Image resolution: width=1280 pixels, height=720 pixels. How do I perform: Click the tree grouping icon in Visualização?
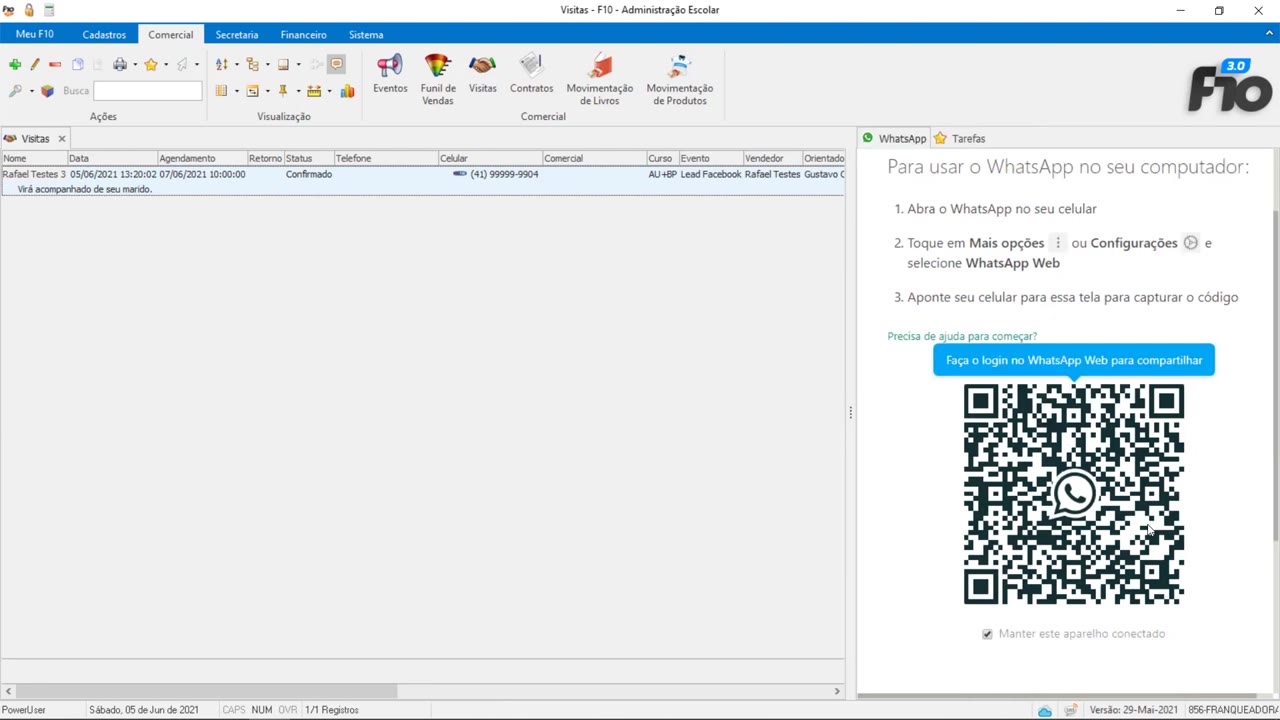(252, 64)
